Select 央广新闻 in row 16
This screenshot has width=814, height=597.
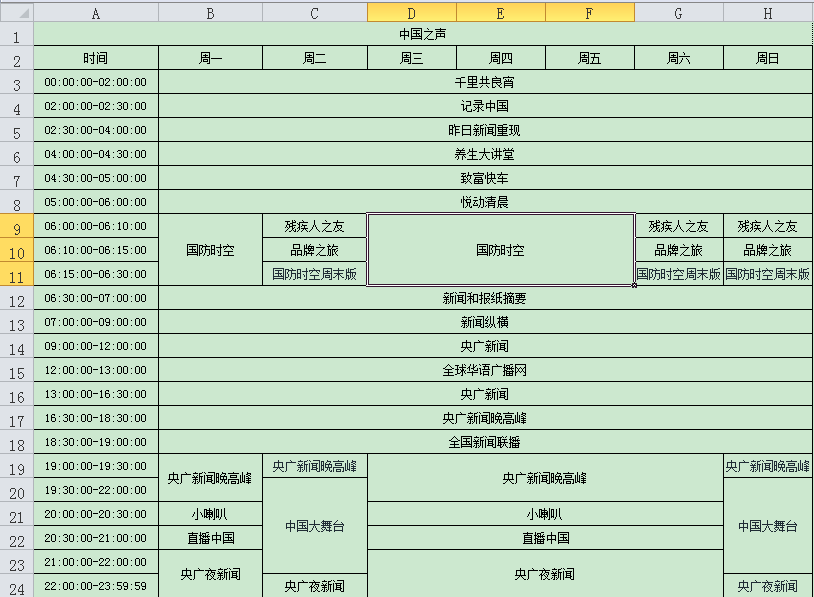tap(485, 394)
